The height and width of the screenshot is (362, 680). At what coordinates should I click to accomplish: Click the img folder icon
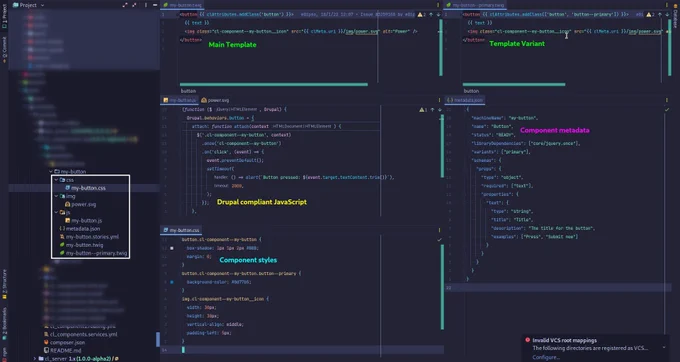[62, 196]
